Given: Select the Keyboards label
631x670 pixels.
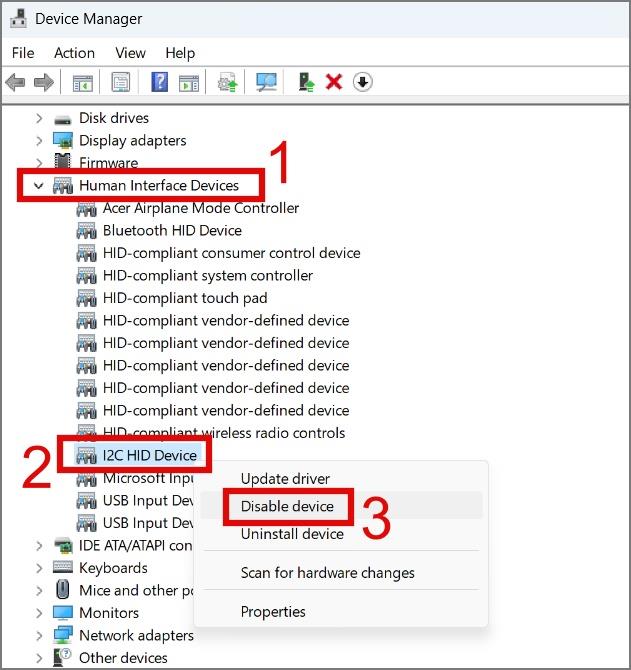Looking at the screenshot, I should [x=113, y=568].
